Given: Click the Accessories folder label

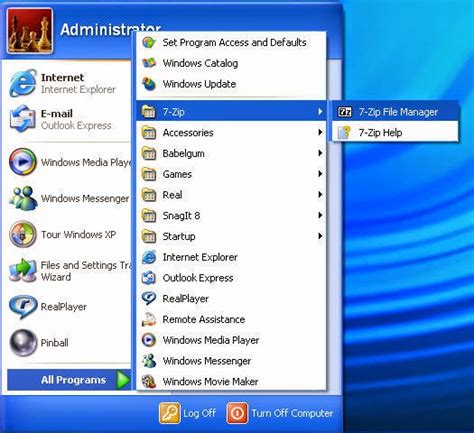Looking at the screenshot, I should 188,133.
